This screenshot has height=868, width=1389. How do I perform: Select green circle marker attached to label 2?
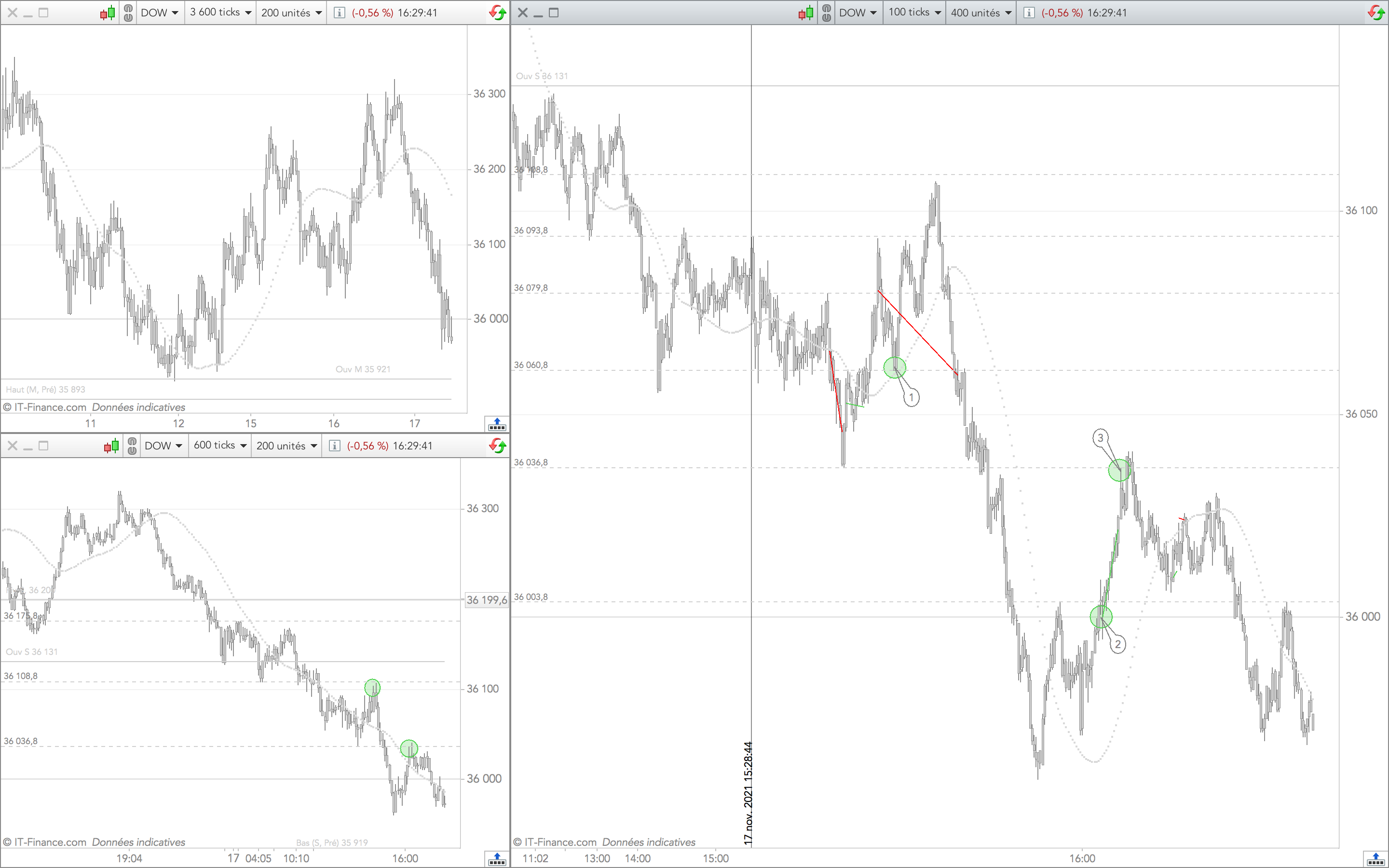point(1101,617)
